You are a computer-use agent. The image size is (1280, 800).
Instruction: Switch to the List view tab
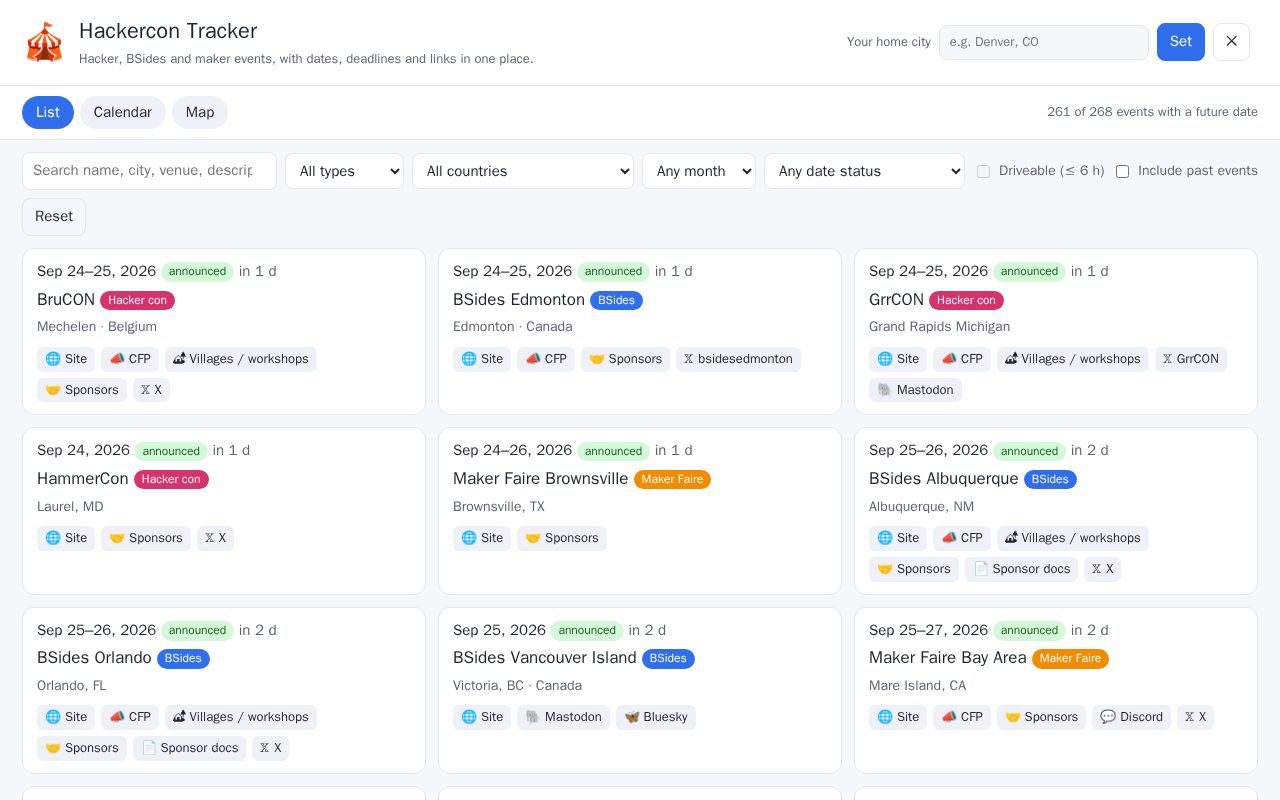coord(48,112)
